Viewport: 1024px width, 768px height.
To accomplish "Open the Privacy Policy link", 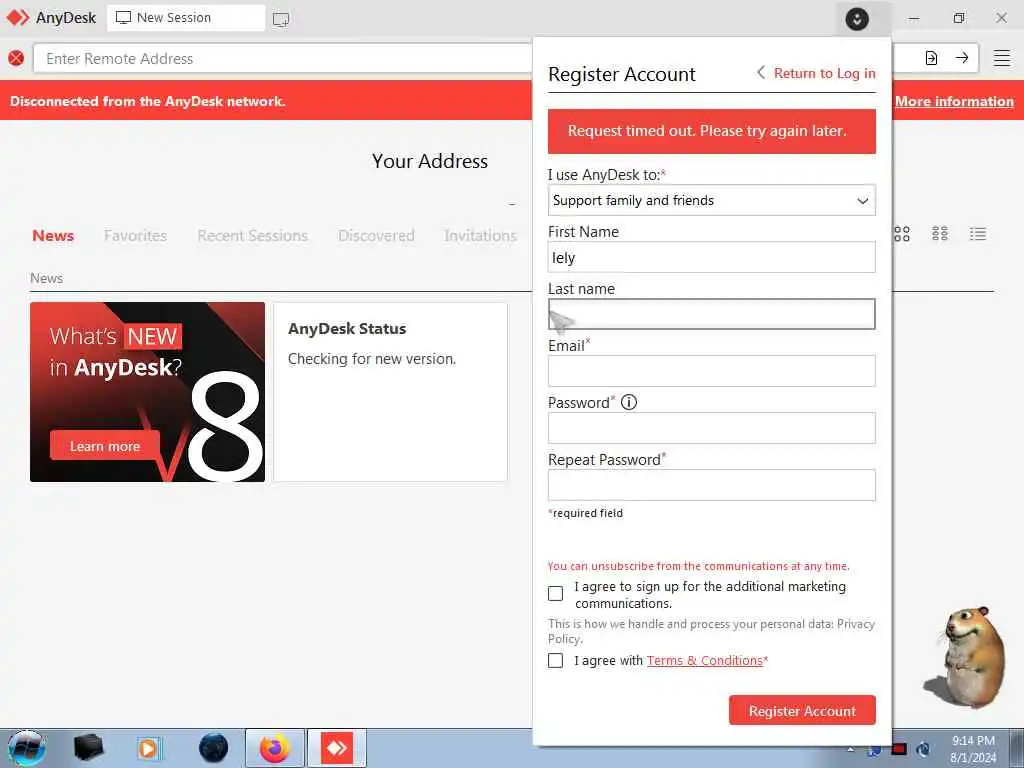I will (x=711, y=631).
